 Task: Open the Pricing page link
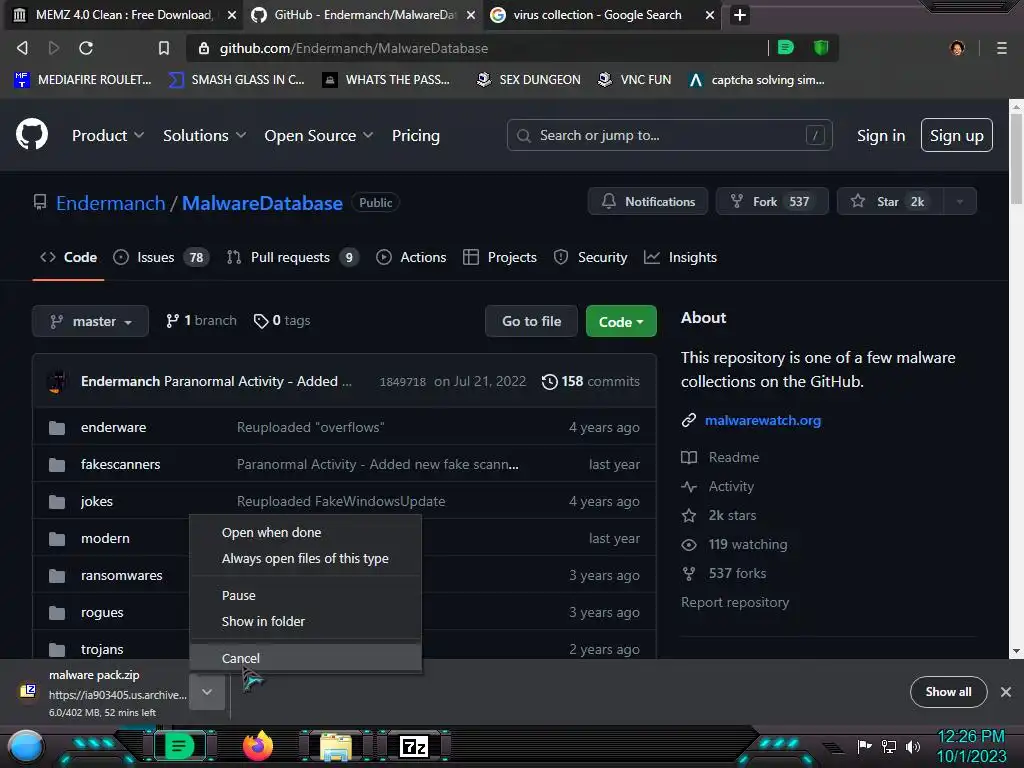415,135
